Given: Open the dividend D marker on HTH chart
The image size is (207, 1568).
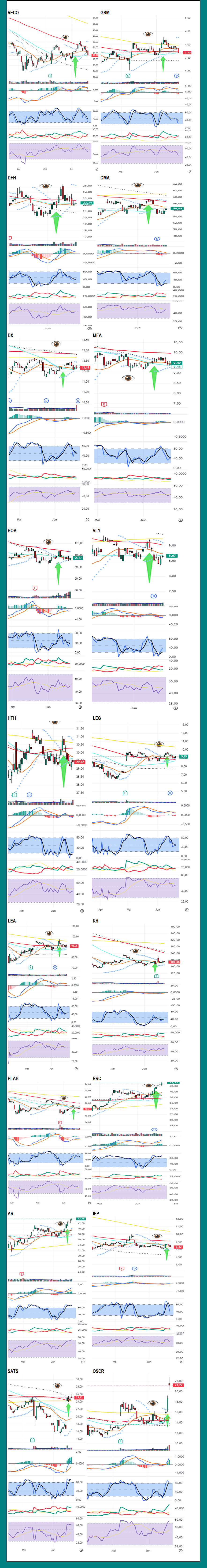Looking at the screenshot, I should pos(29,795).
